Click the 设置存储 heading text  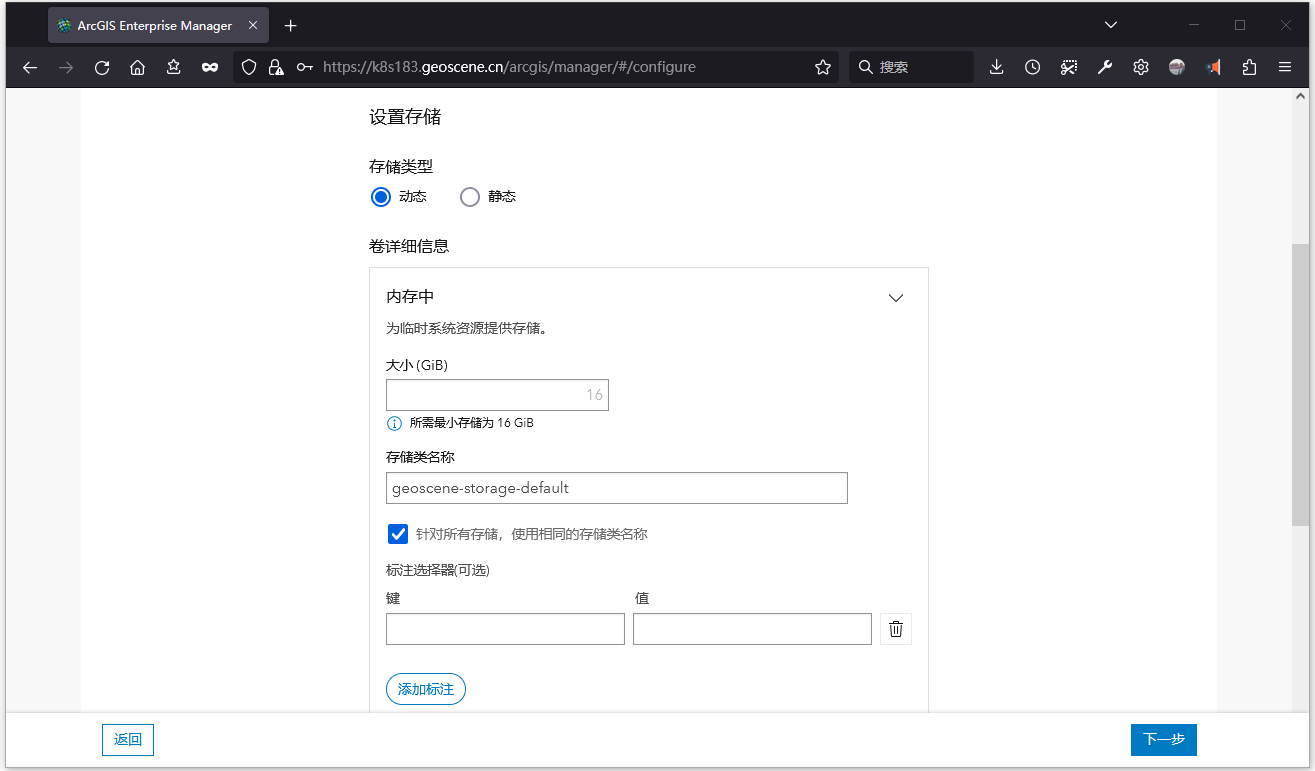pyautogui.click(x=405, y=117)
